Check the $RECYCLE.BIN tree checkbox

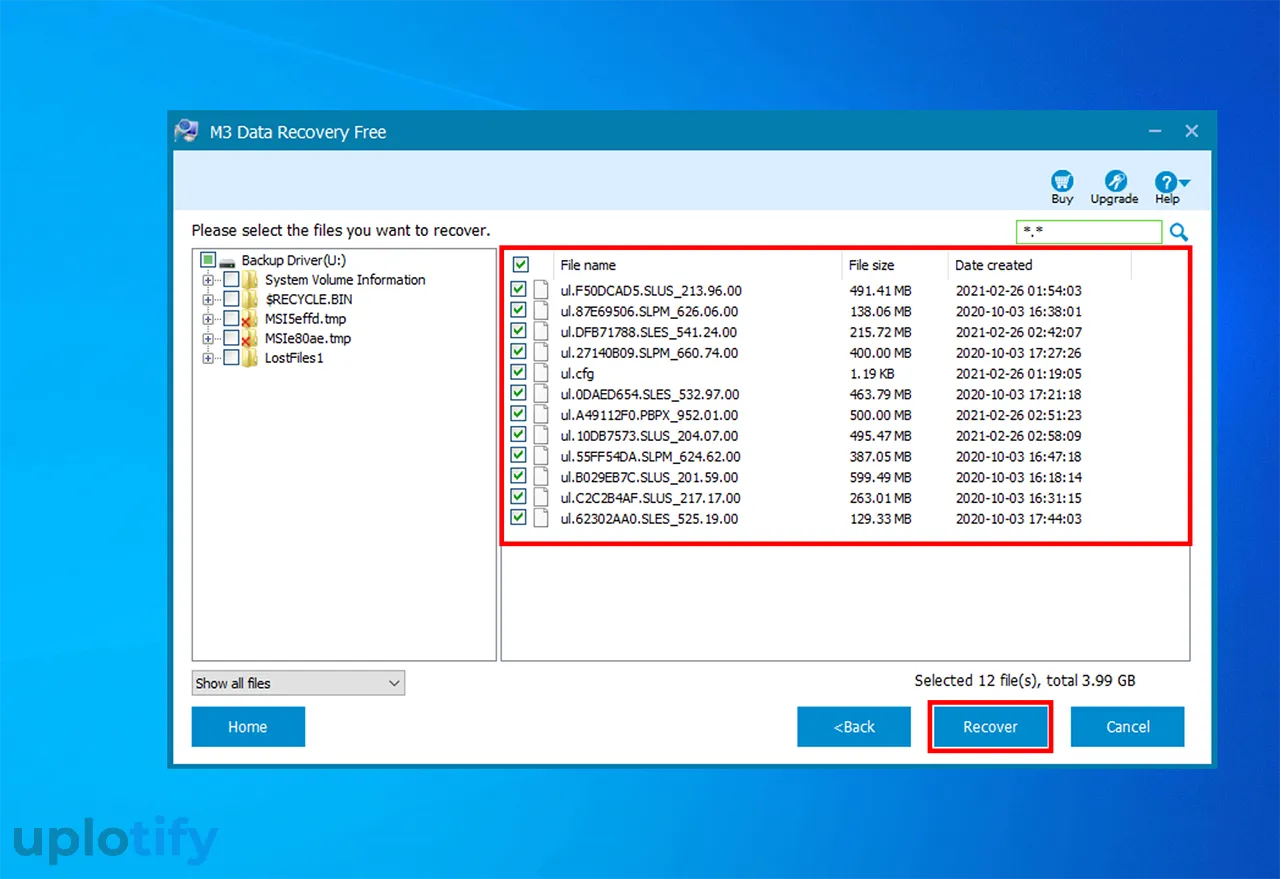(x=231, y=299)
